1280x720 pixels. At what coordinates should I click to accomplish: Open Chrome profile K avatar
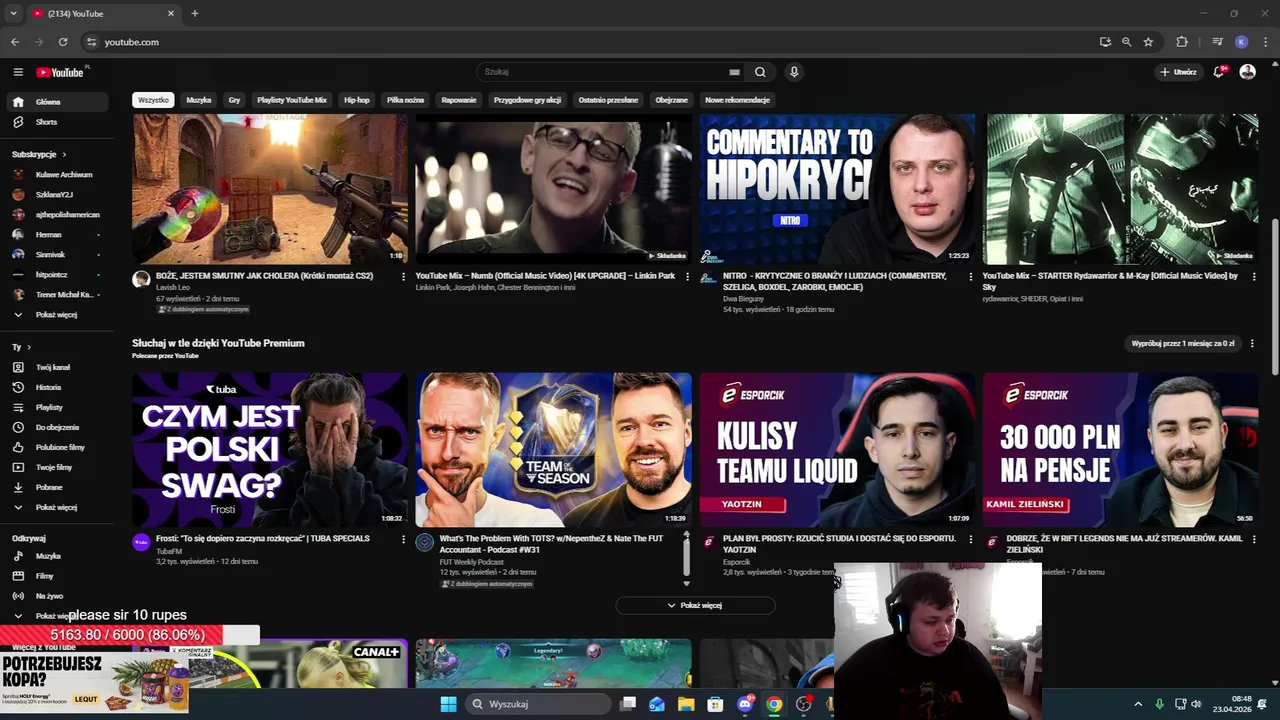[1241, 42]
